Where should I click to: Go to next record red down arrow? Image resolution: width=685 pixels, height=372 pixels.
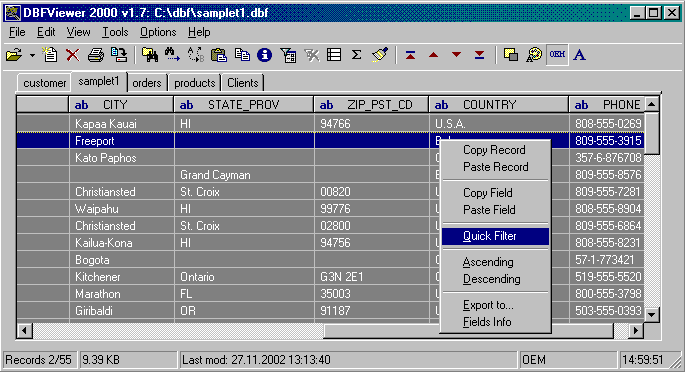click(x=457, y=55)
